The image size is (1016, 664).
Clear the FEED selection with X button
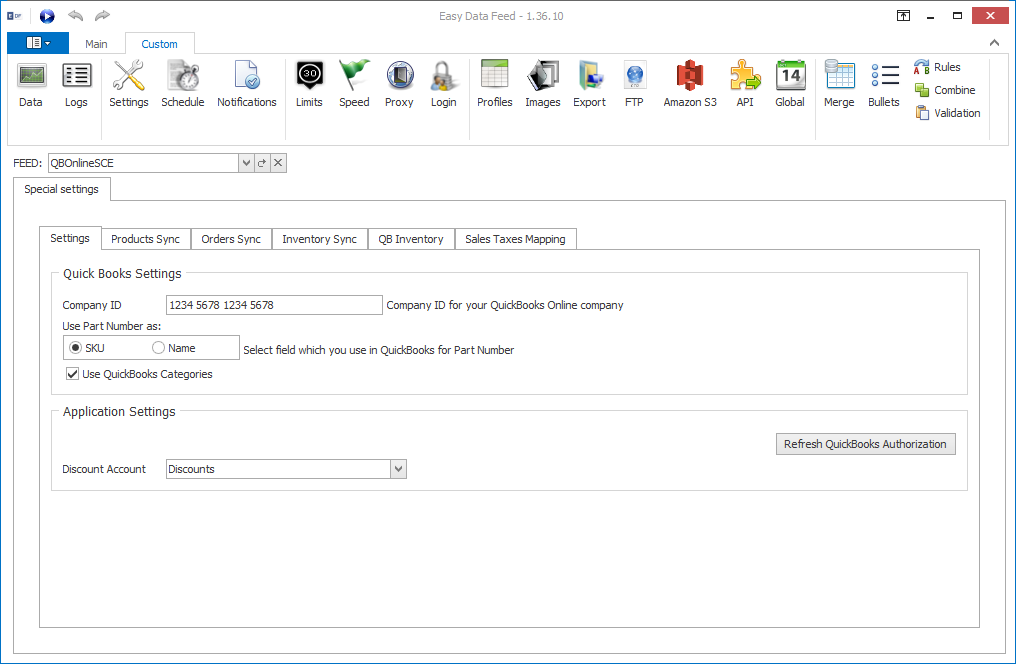(x=278, y=163)
